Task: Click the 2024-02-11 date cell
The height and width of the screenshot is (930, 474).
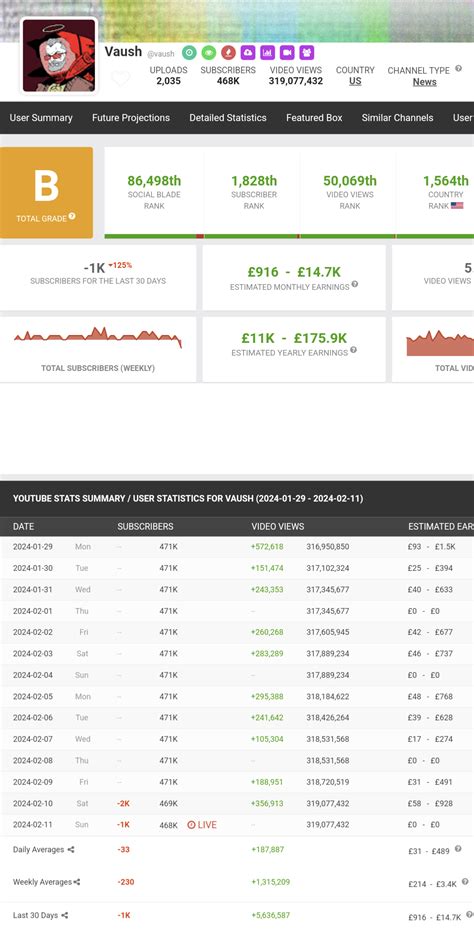Action: coord(33,824)
